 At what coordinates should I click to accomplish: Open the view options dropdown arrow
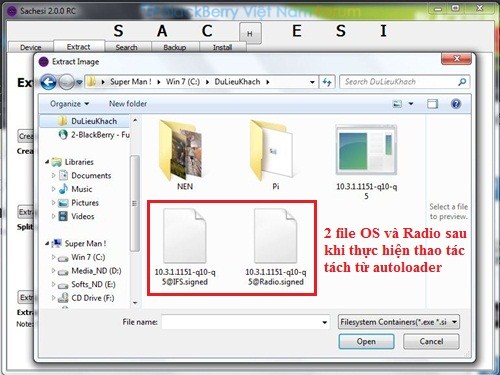[x=411, y=104]
